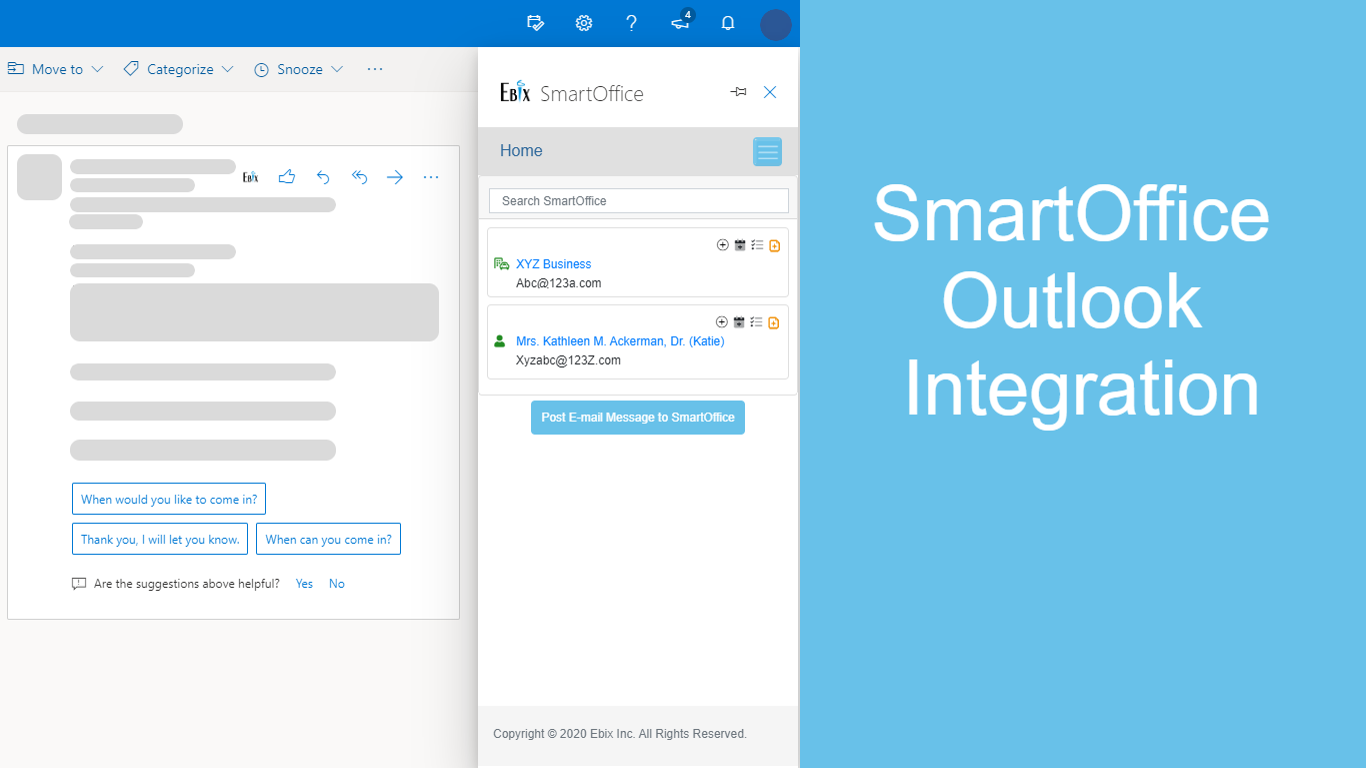Open the My Day to-do icon in Outlook header
This screenshot has width=1366, height=768.
coord(536,23)
